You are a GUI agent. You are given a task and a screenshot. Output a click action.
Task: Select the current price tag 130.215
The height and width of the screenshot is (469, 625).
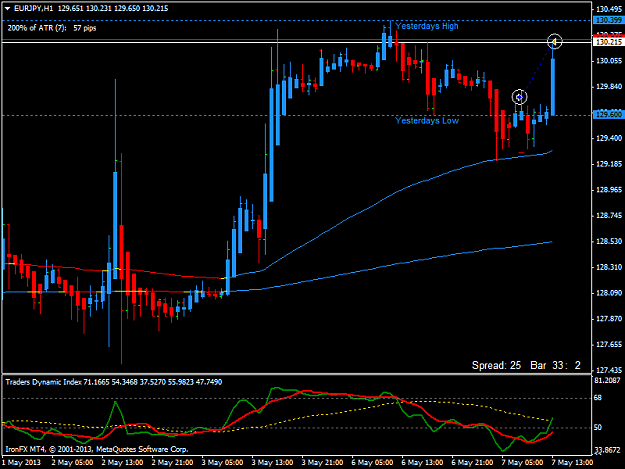[x=608, y=42]
